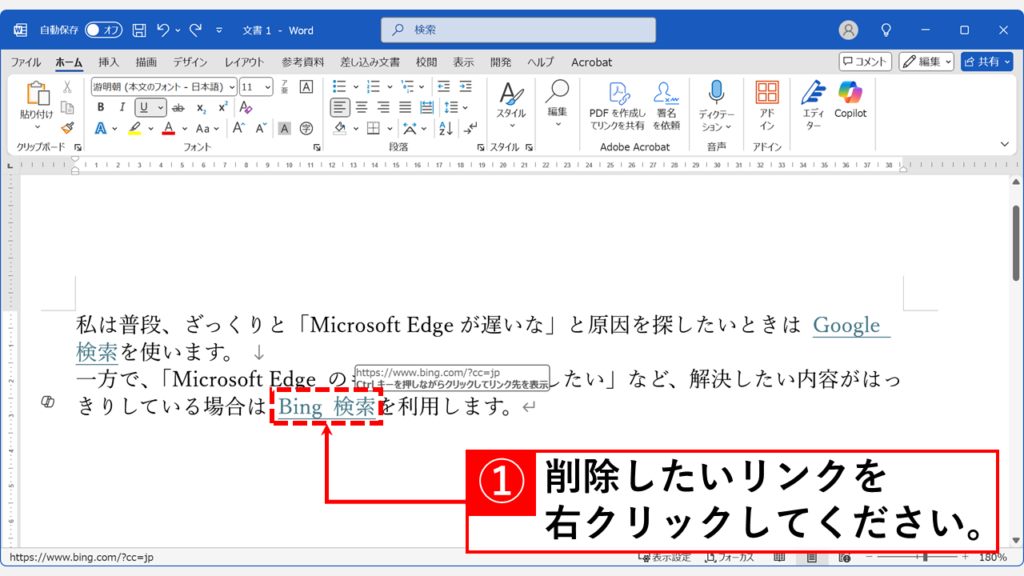1024x576 pixels.
Task: Click the Copilot icon
Action: click(x=850, y=100)
